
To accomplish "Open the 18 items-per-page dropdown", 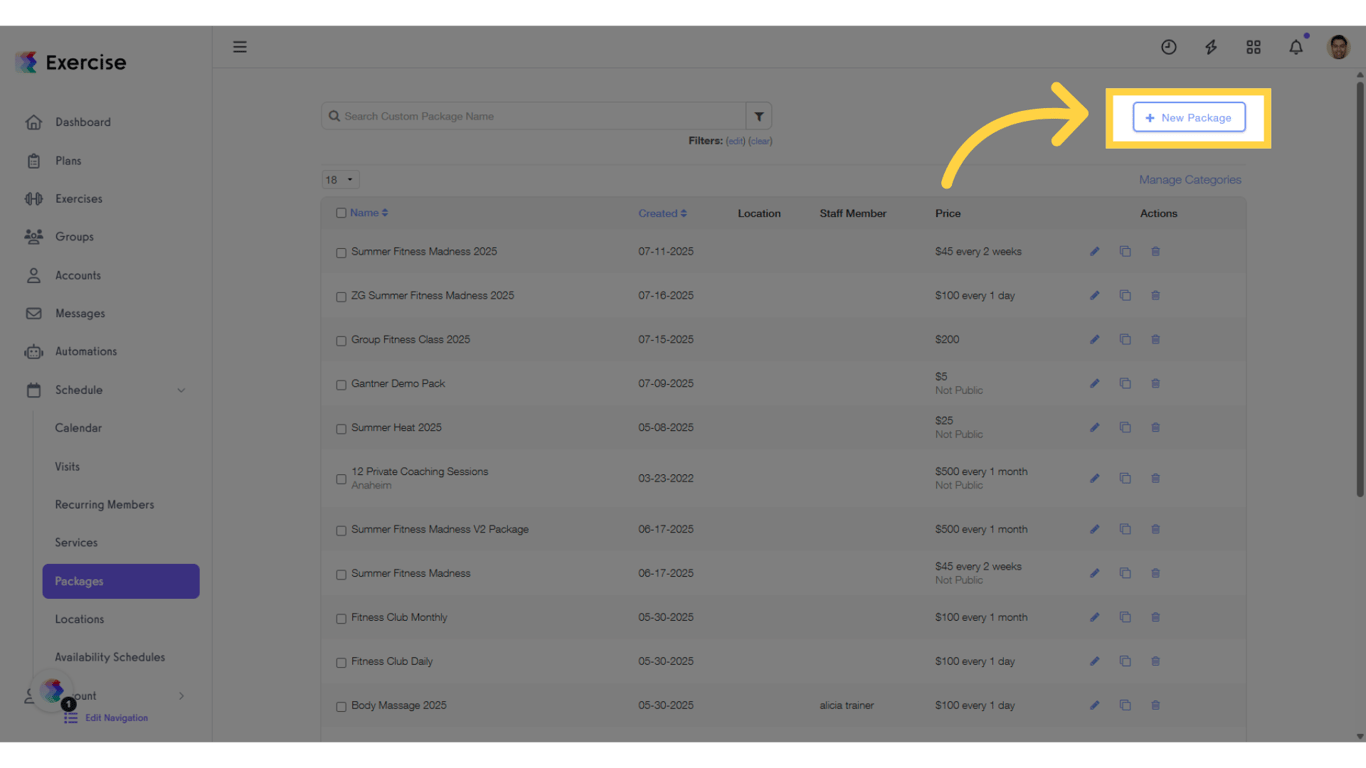I will 340,179.
